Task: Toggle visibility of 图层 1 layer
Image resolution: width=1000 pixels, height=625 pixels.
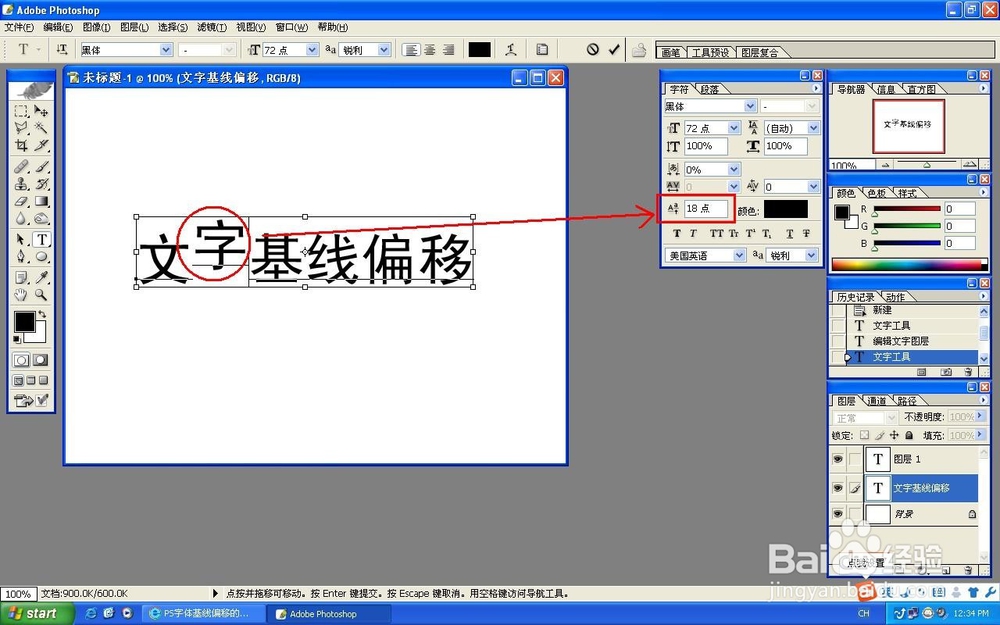Action: (x=838, y=459)
